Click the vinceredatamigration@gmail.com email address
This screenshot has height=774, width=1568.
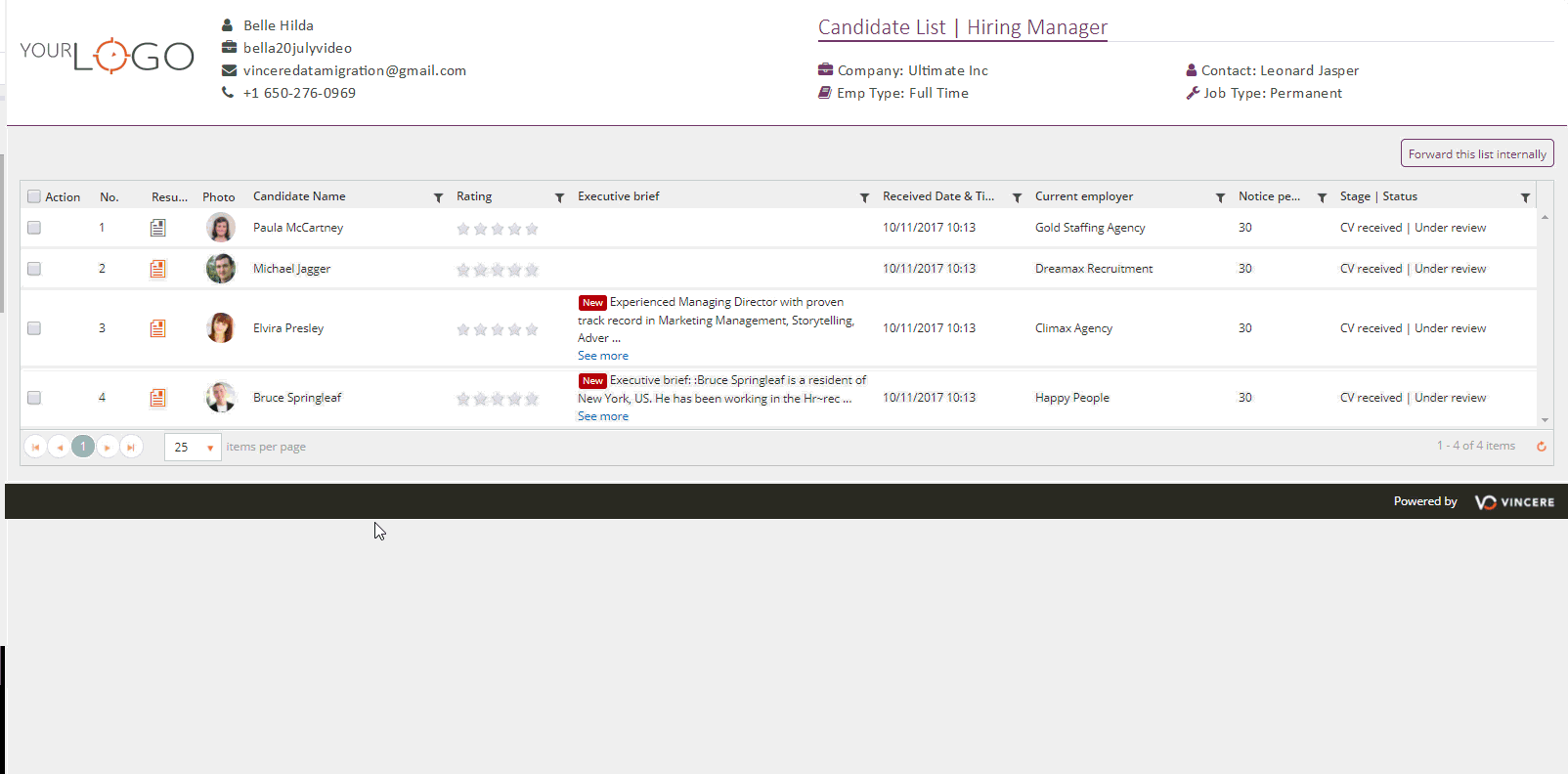[355, 70]
